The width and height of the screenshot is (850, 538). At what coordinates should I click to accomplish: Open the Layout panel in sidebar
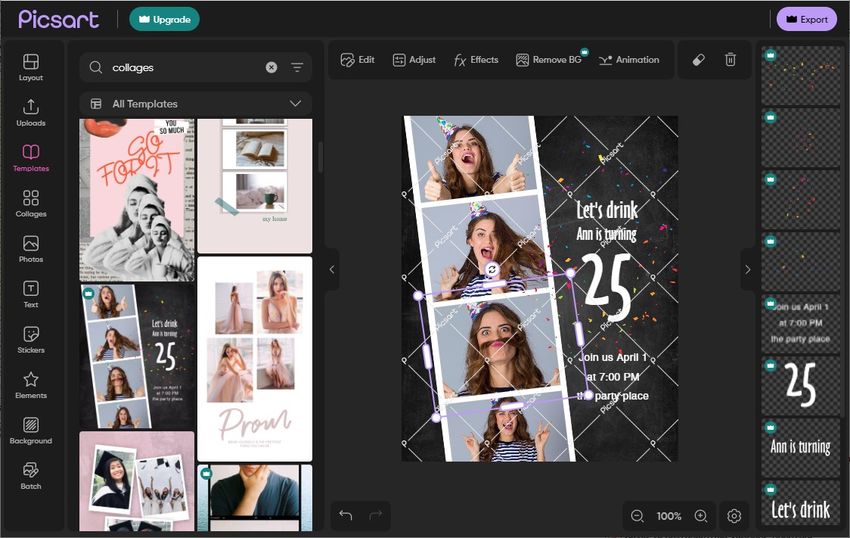31,67
